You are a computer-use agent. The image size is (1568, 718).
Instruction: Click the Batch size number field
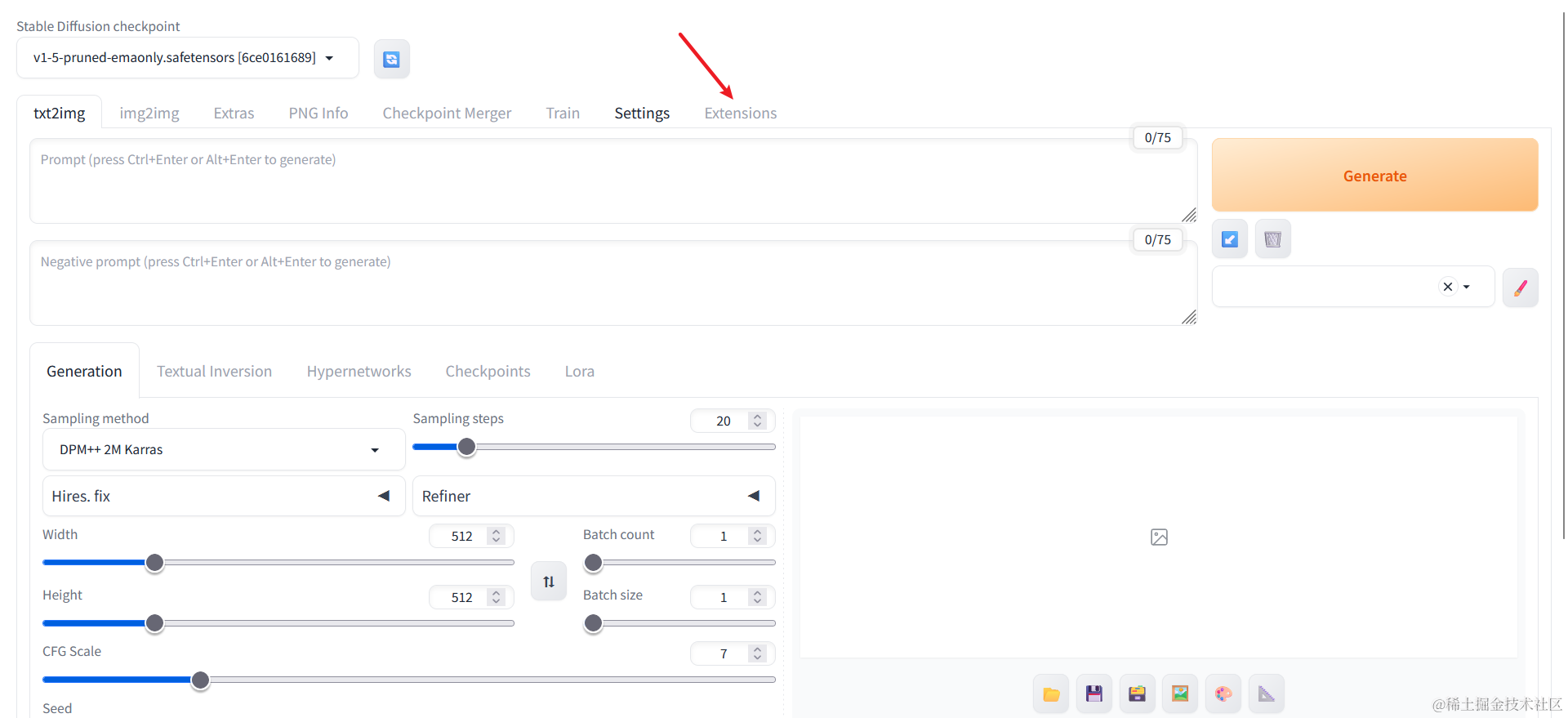pyautogui.click(x=733, y=597)
